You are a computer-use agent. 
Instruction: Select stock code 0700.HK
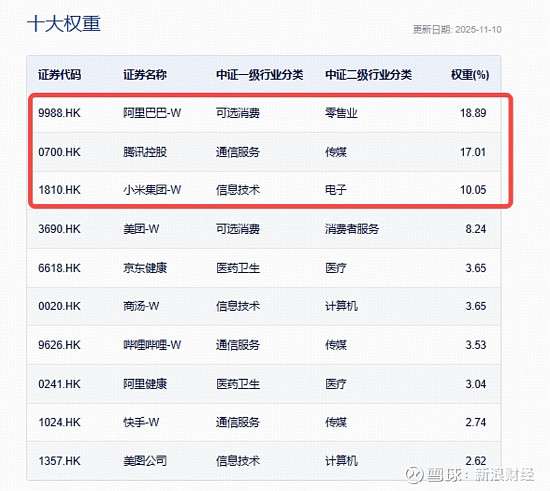point(59,152)
